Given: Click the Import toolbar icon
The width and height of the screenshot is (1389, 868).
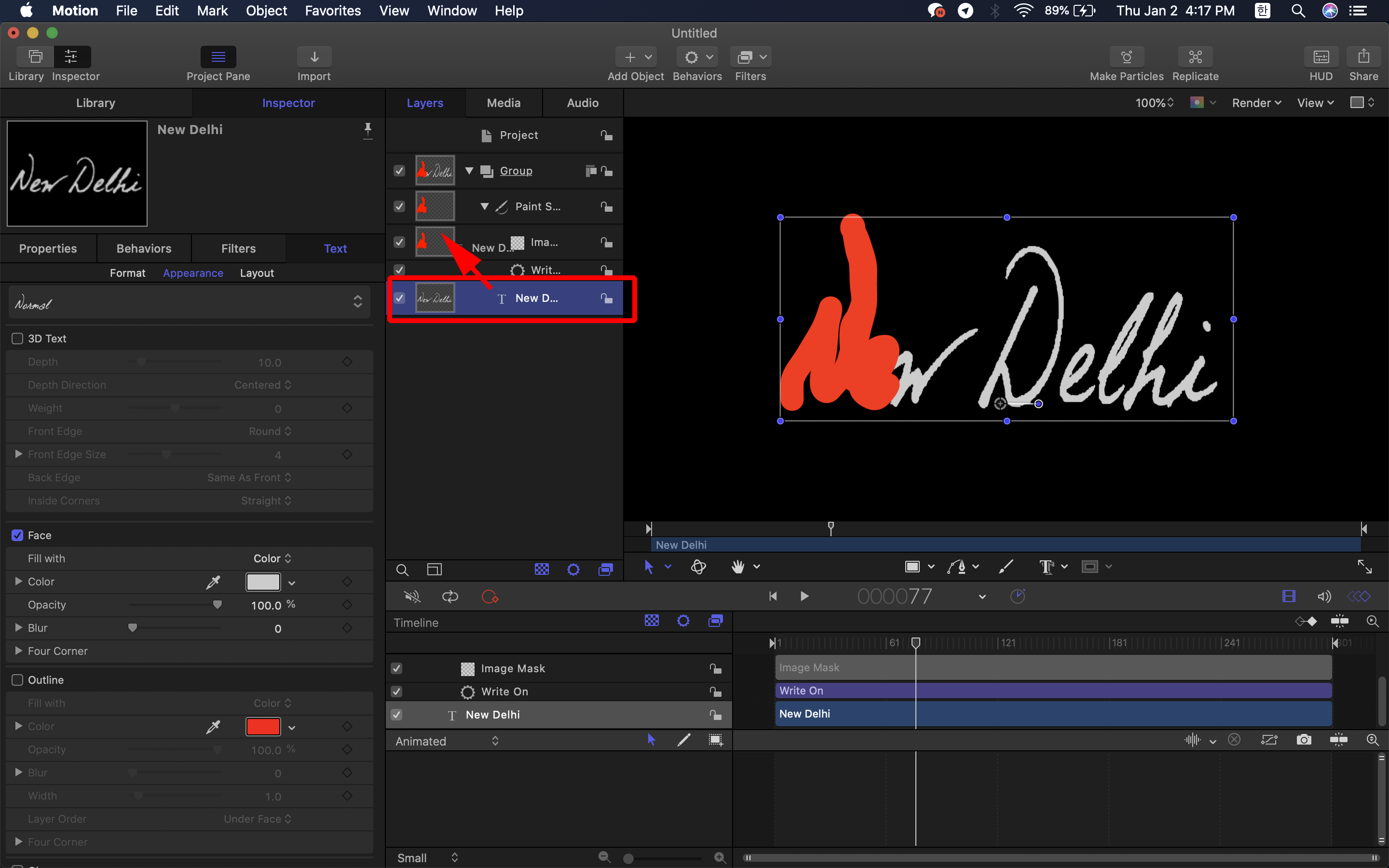Looking at the screenshot, I should pyautogui.click(x=313, y=57).
